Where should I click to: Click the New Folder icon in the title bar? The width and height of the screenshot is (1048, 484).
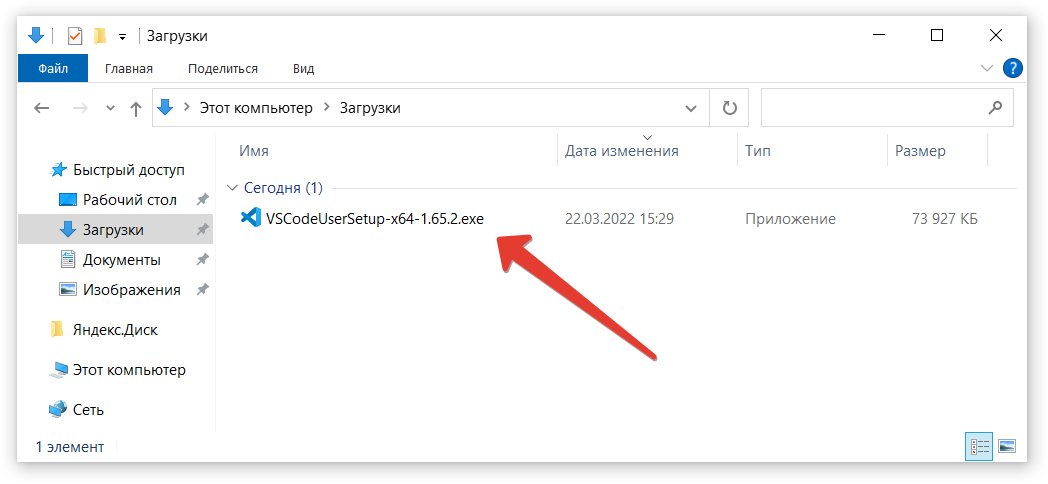click(99, 36)
